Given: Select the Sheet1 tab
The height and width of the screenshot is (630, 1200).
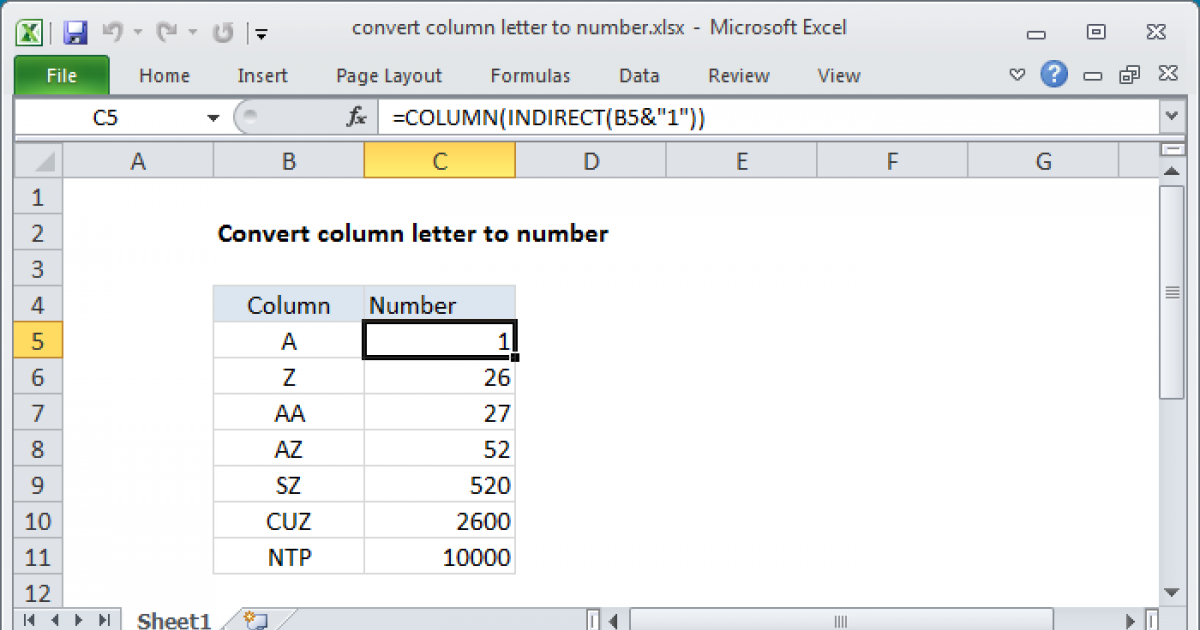Looking at the screenshot, I should [172, 620].
